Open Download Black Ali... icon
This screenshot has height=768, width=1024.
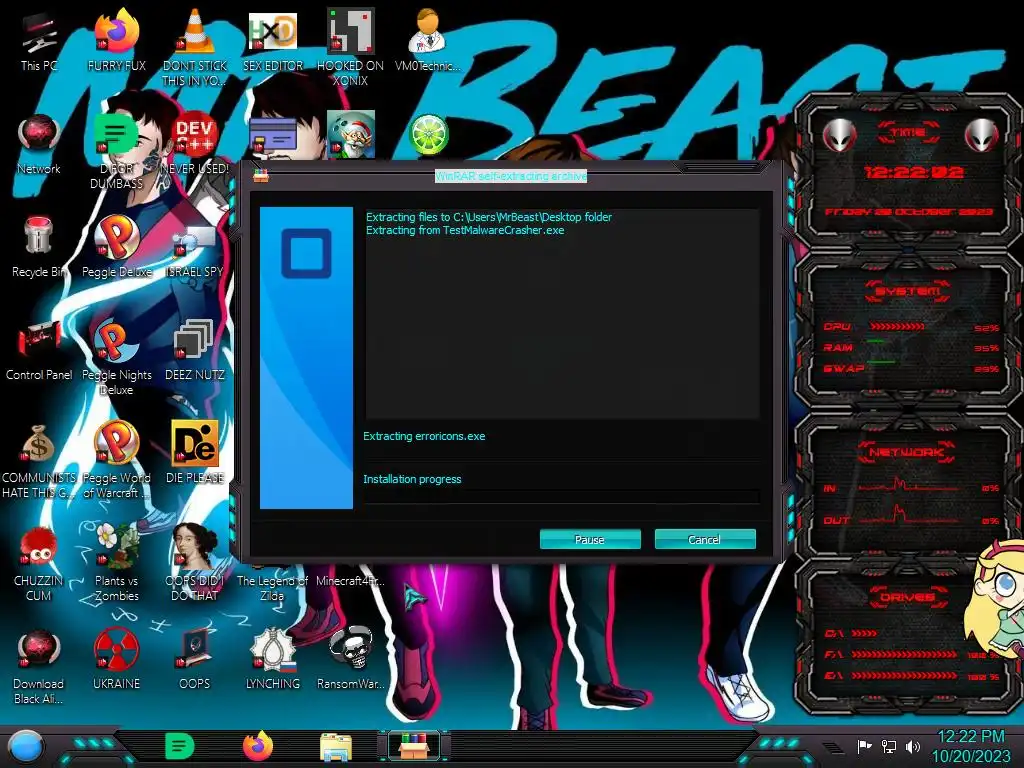[x=39, y=667]
